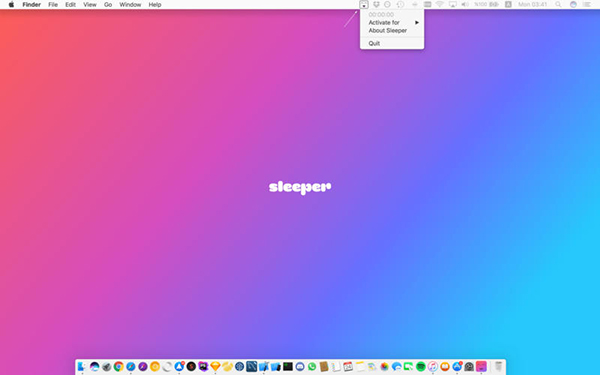Activate Siri from the menu bar

click(573, 5)
